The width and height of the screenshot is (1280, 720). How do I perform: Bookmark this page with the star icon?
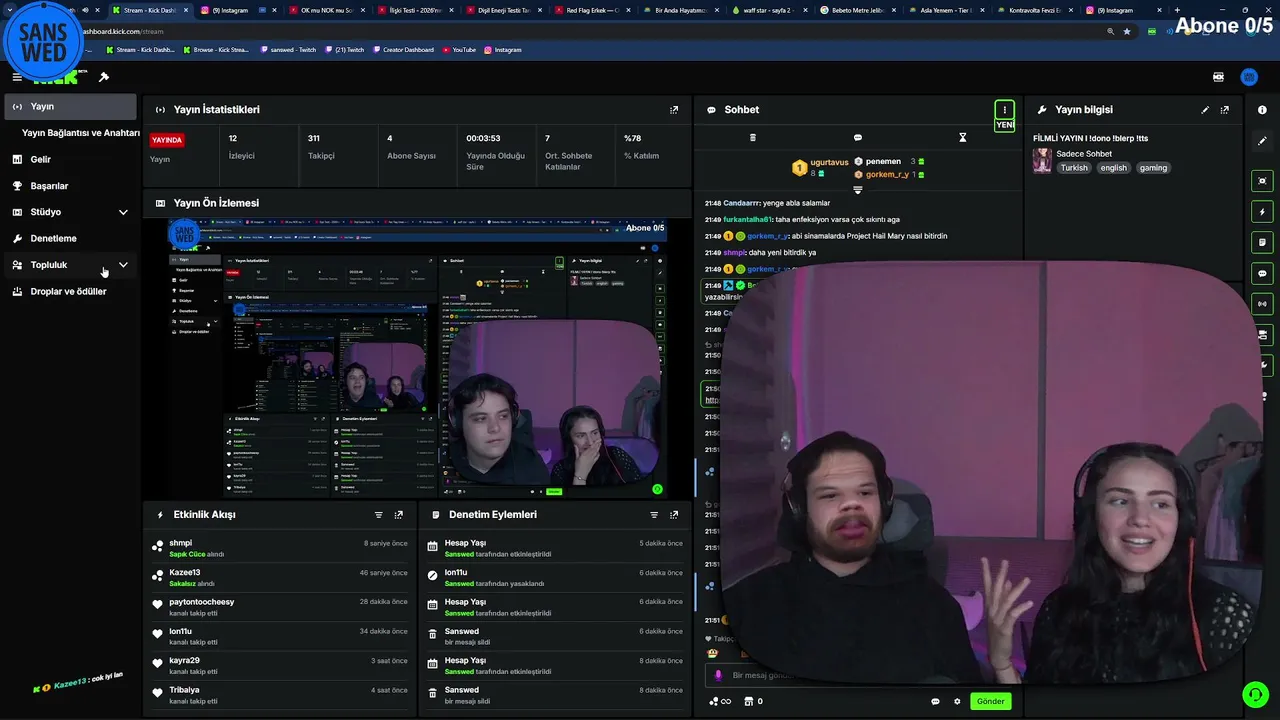click(1127, 31)
